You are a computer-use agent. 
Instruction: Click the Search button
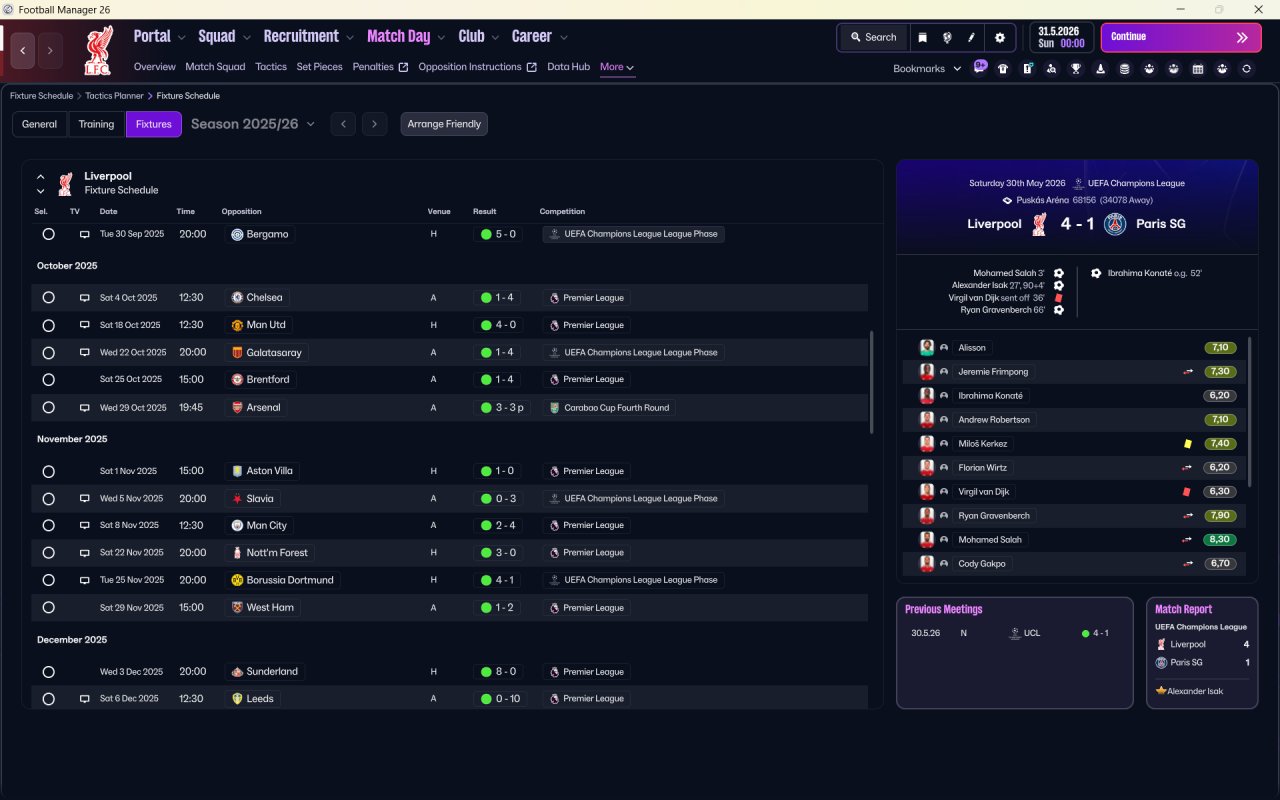[x=873, y=37]
